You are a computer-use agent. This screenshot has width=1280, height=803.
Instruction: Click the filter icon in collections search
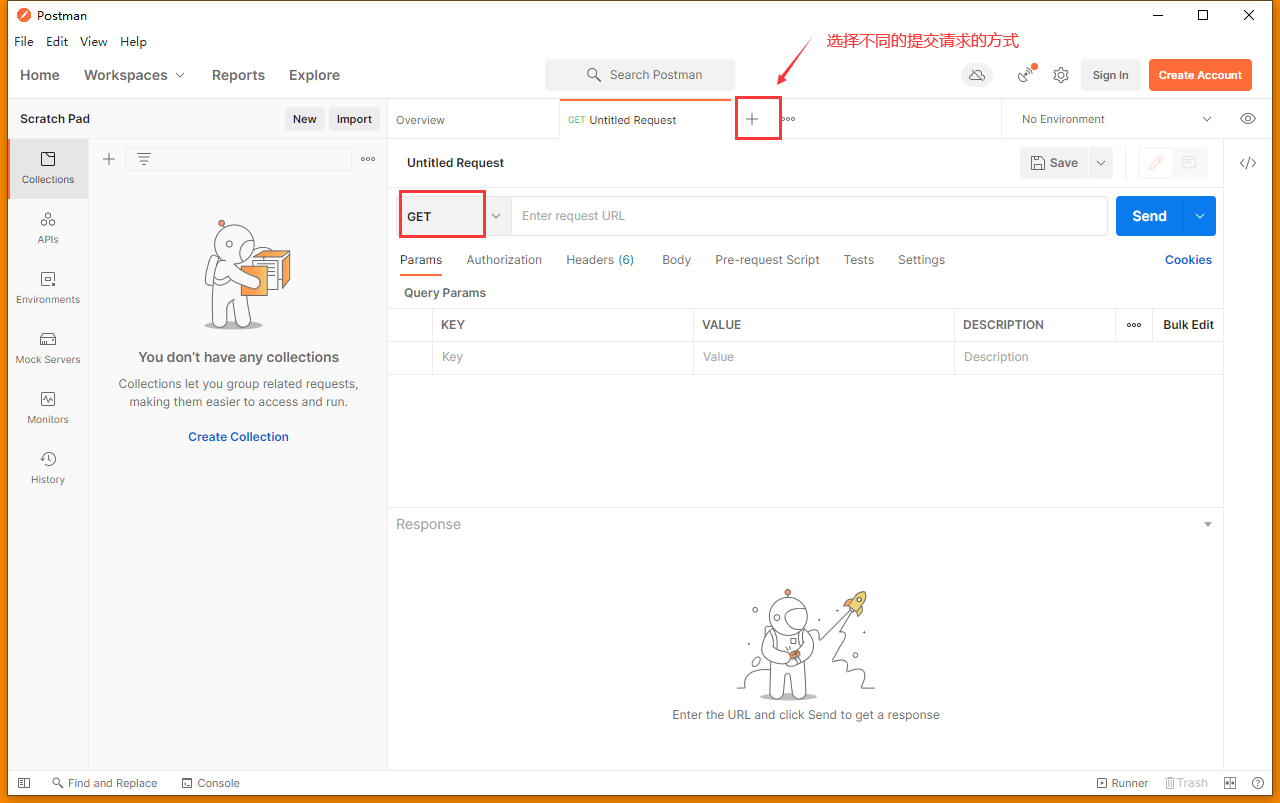click(144, 159)
